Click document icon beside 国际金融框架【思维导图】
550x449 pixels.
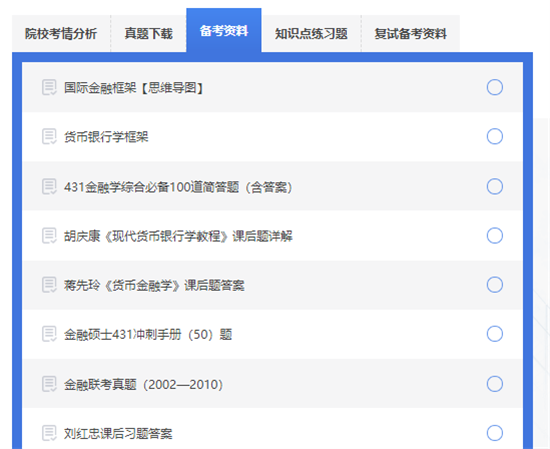pos(49,87)
